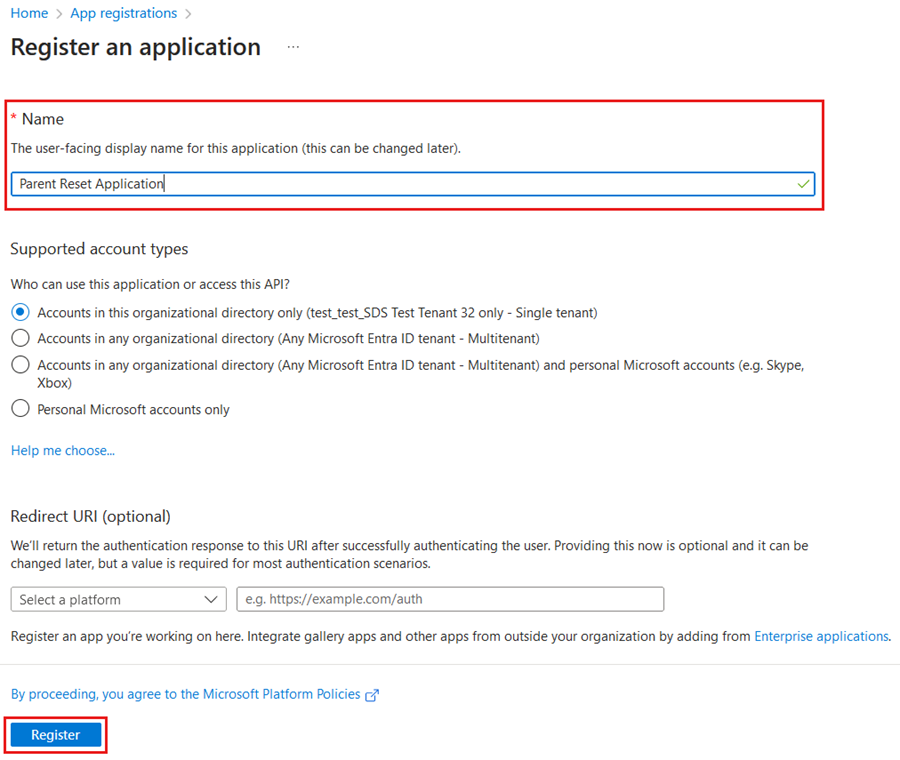This screenshot has width=900, height=760.
Task: Open the ellipsis more options menu
Action: click(293, 47)
